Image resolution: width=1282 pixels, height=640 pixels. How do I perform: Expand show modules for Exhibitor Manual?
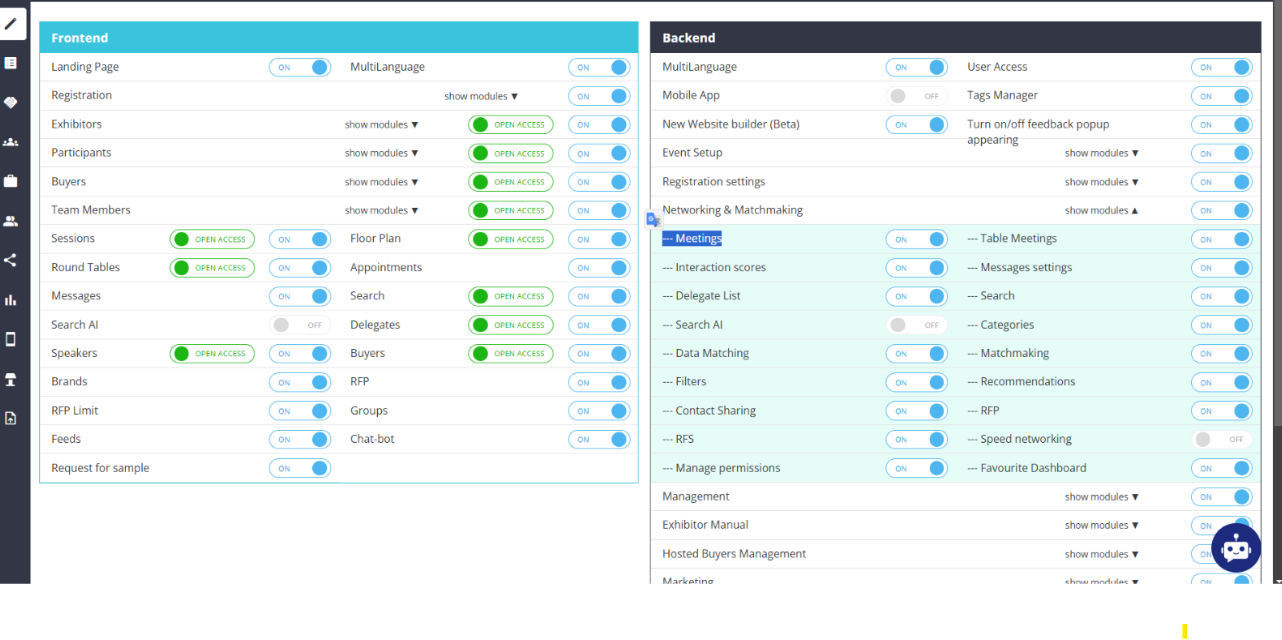[x=1101, y=526]
